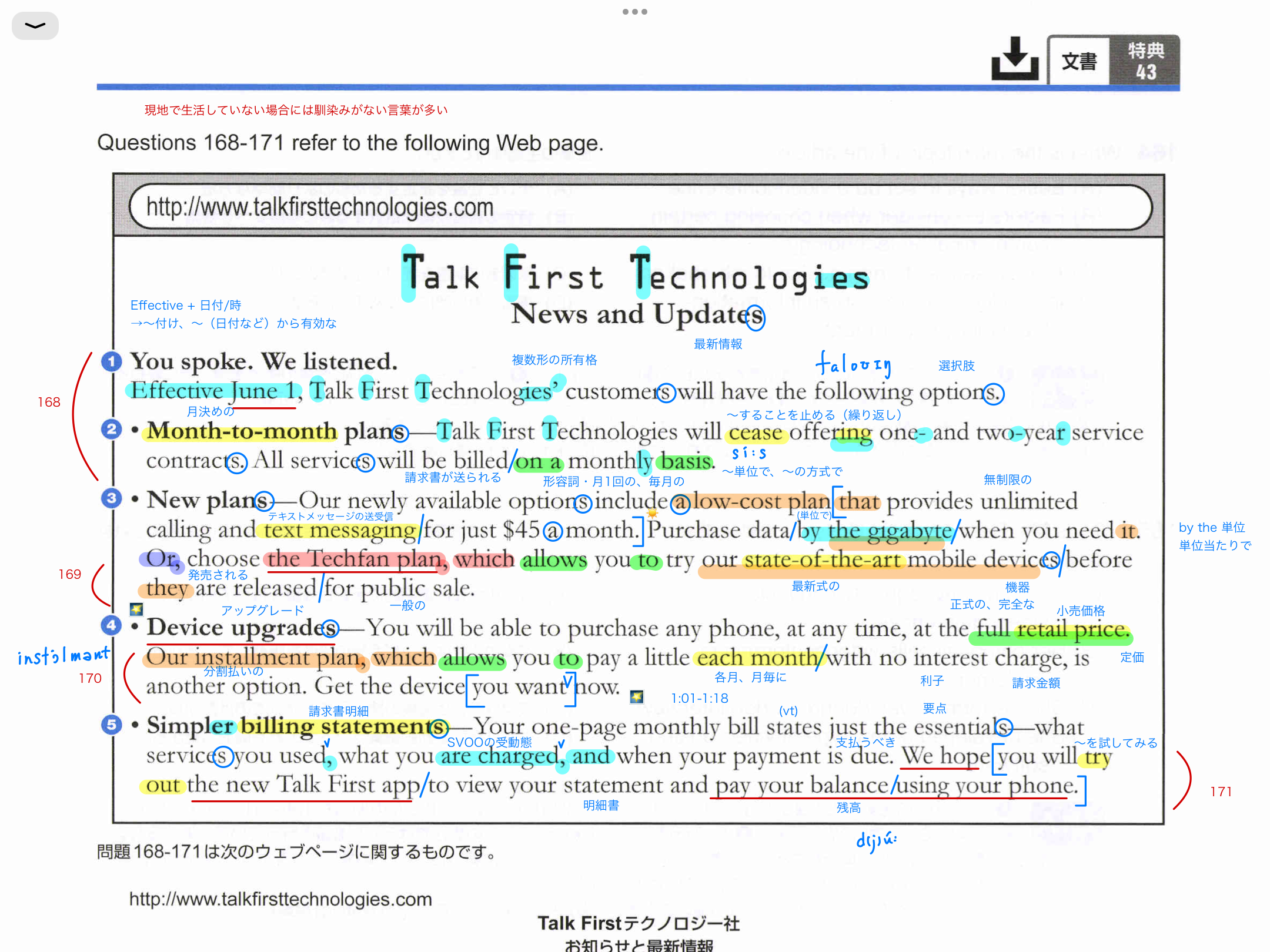The width and height of the screenshot is (1270, 952).
Task: Tap the blue note 請求金額
Action: [x=1036, y=683]
